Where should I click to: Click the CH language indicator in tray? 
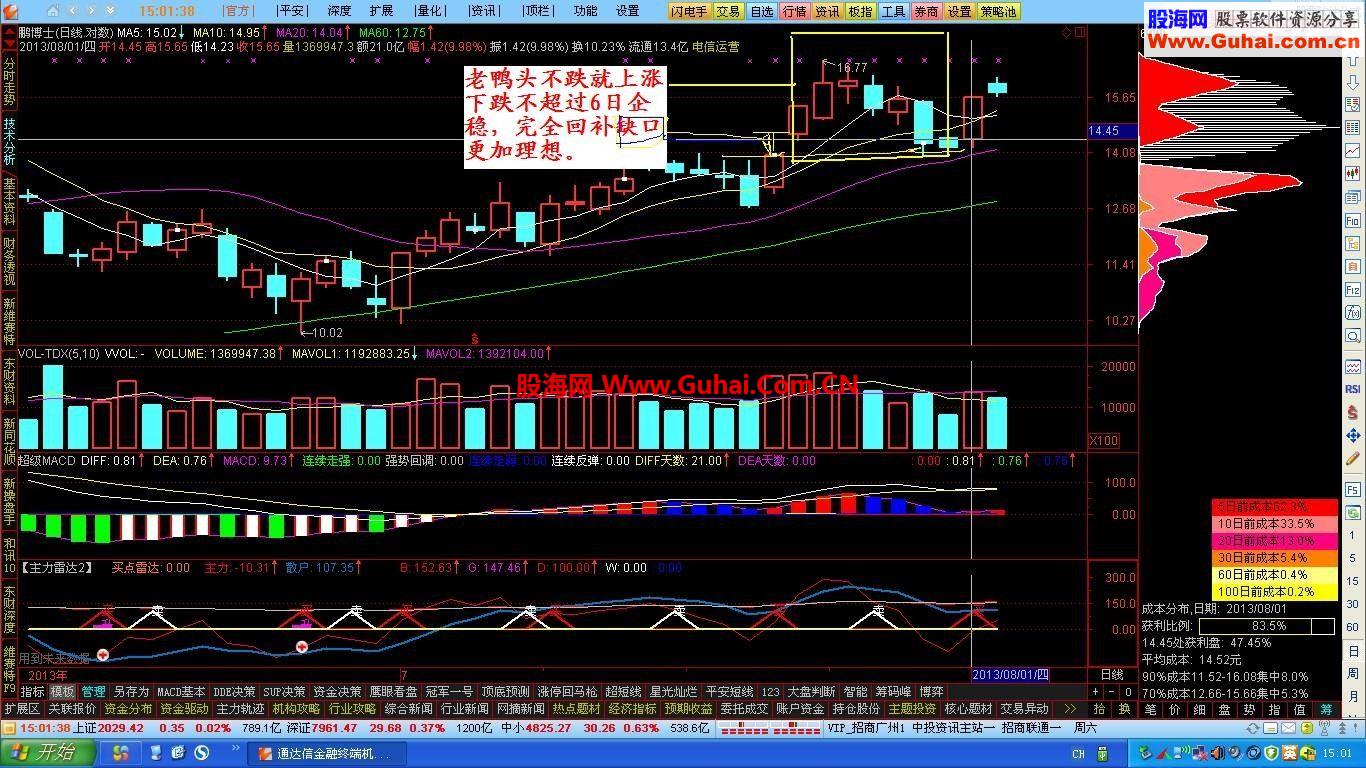1078,754
